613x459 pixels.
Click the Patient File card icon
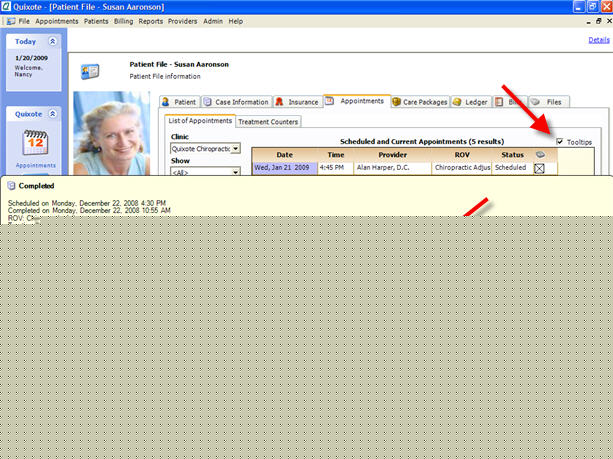tap(90, 72)
